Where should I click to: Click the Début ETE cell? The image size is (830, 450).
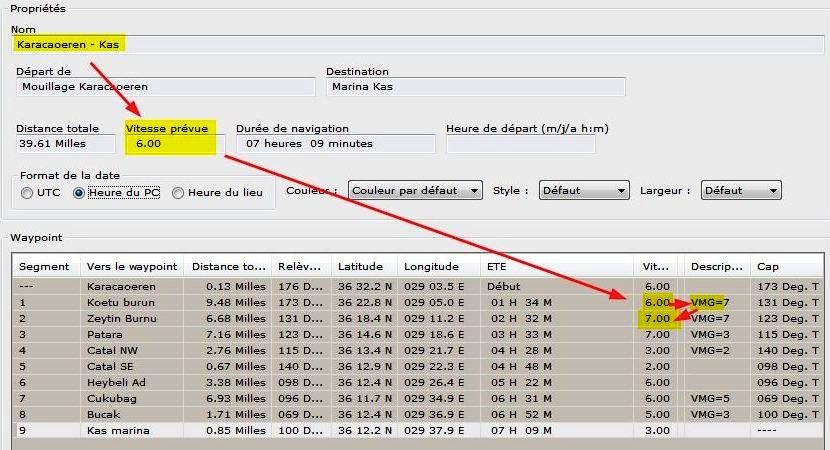[503, 286]
